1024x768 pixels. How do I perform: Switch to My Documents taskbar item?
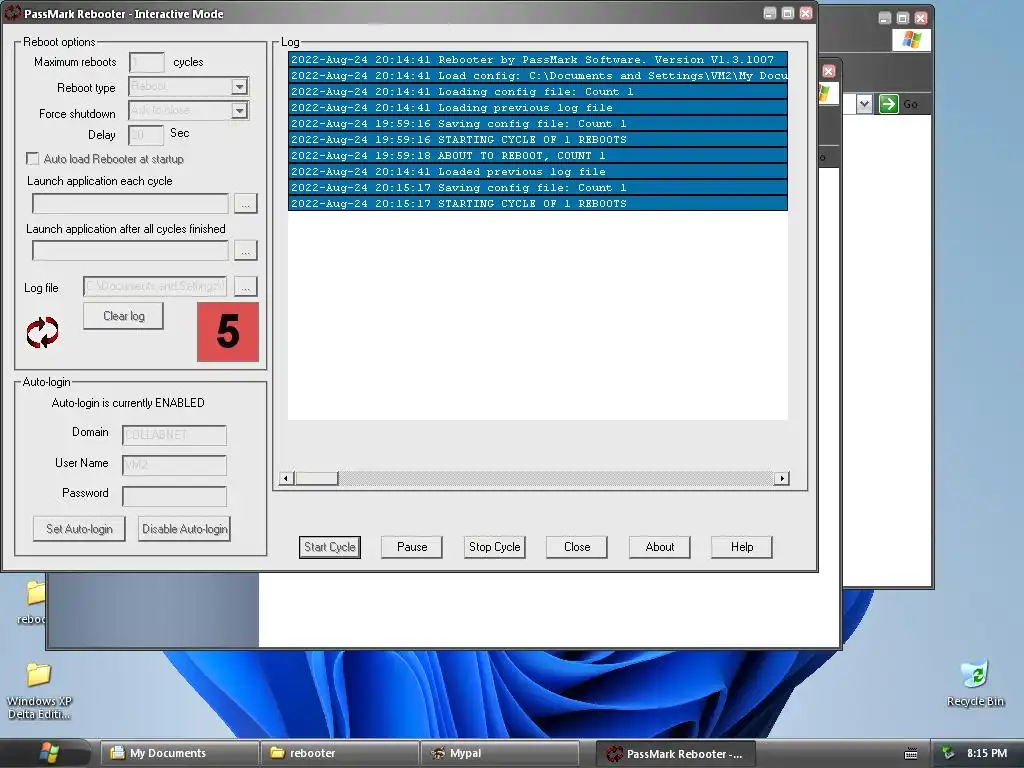[x=179, y=753]
